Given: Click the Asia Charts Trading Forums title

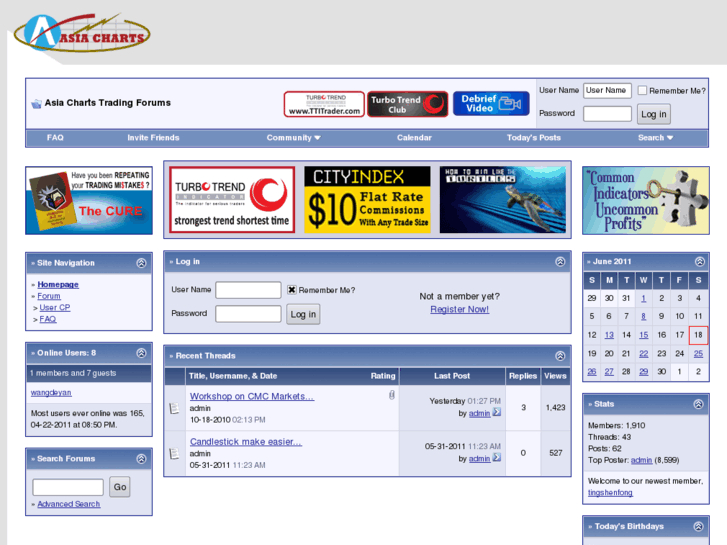Looking at the screenshot, I should (108, 103).
